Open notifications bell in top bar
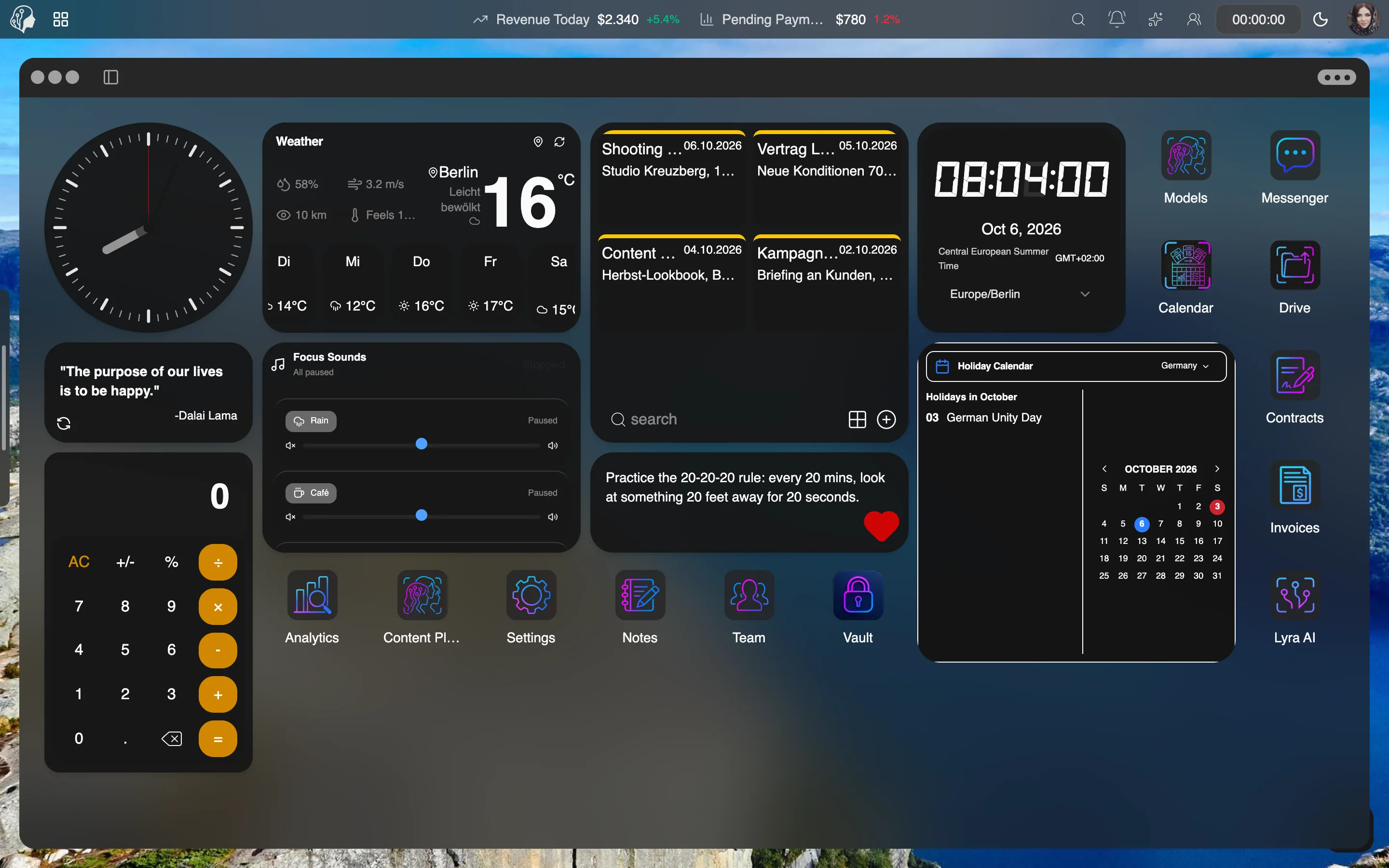Viewport: 1389px width, 868px height. point(1117,19)
